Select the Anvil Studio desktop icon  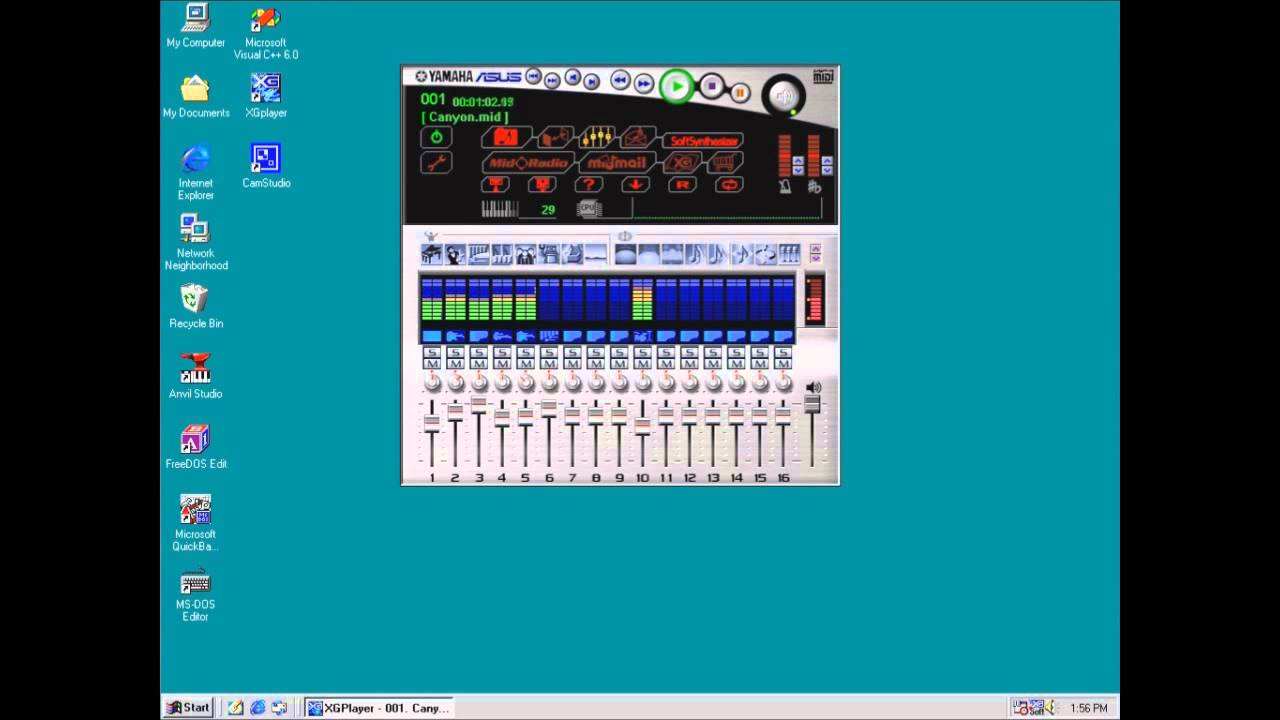point(195,376)
